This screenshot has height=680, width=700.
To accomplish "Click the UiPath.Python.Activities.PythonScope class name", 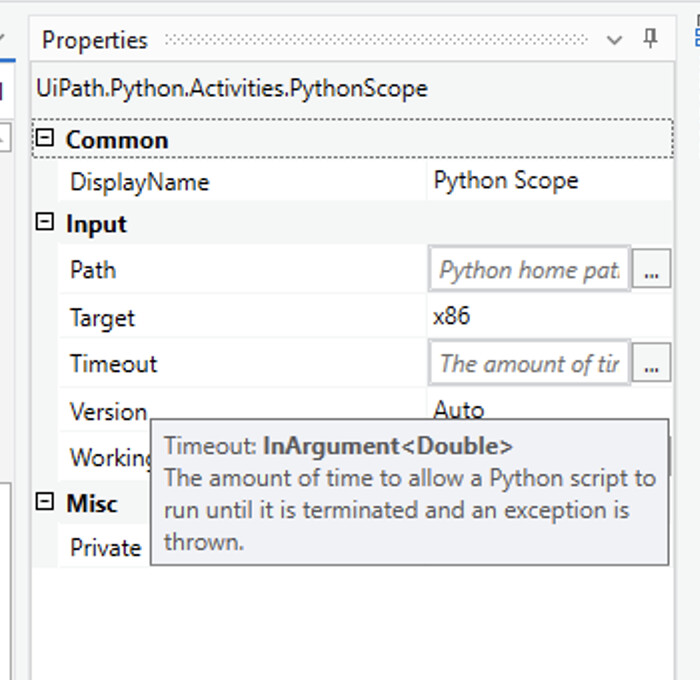I will coord(232,88).
